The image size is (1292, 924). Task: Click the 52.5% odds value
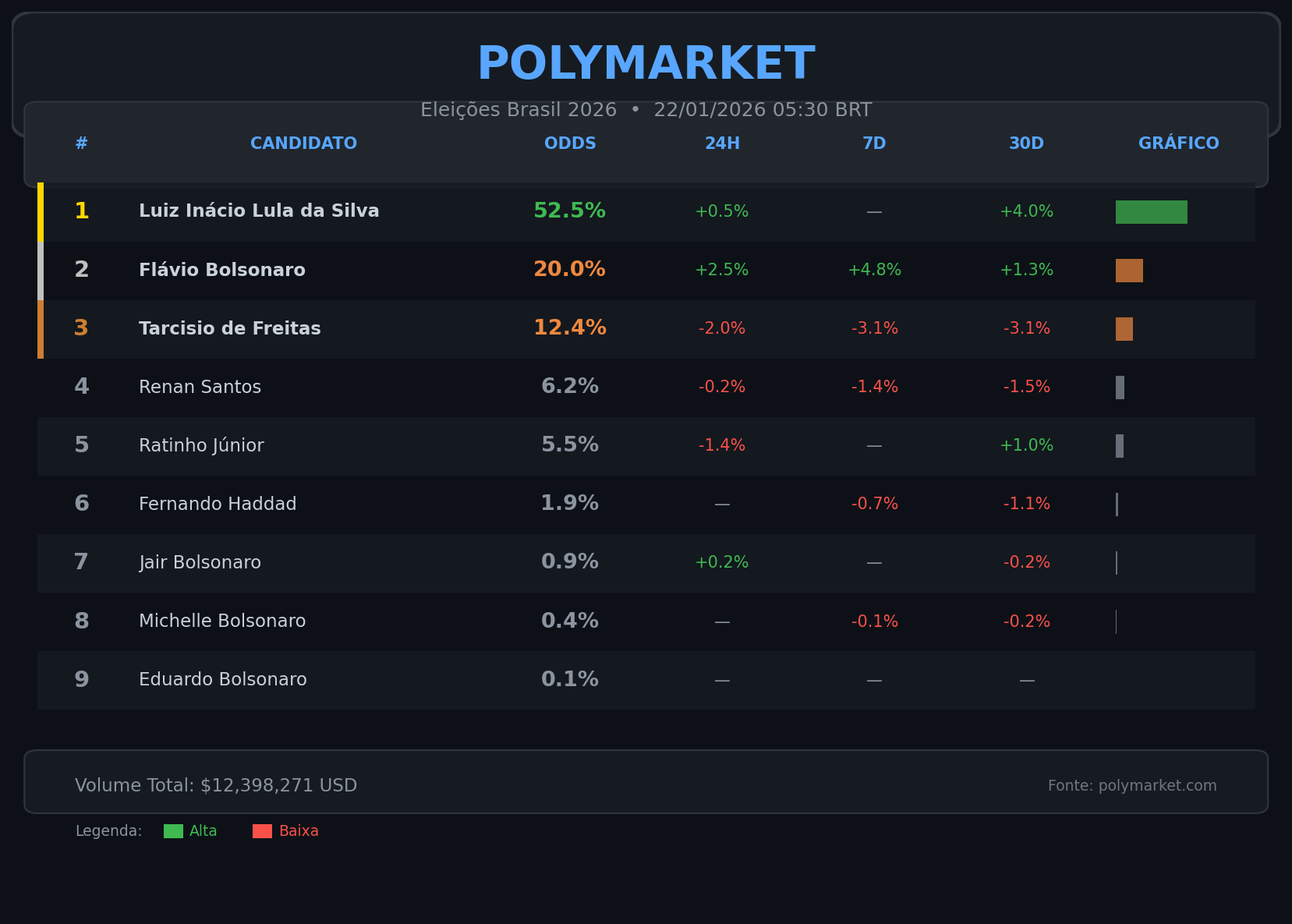point(569,211)
